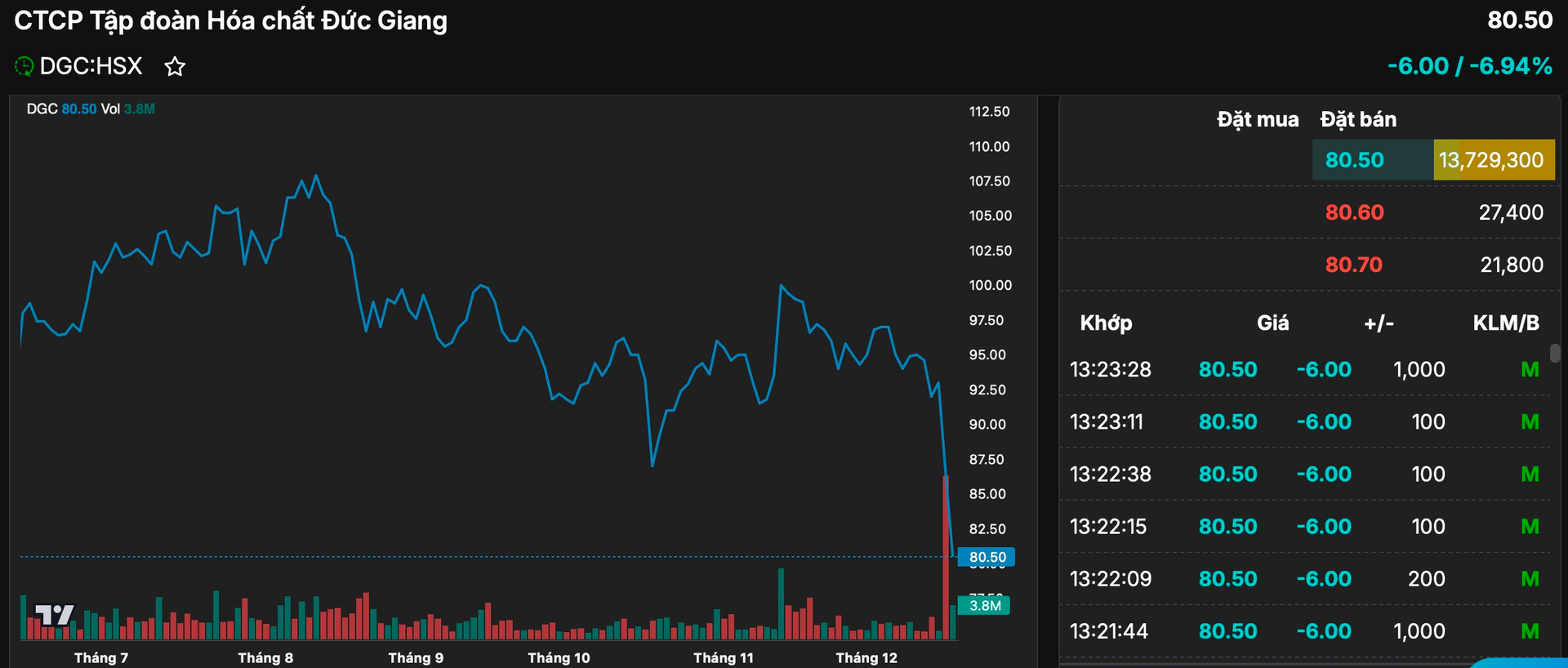The image size is (1568, 668).
Task: Click the Đặt mua column header
Action: [1257, 119]
